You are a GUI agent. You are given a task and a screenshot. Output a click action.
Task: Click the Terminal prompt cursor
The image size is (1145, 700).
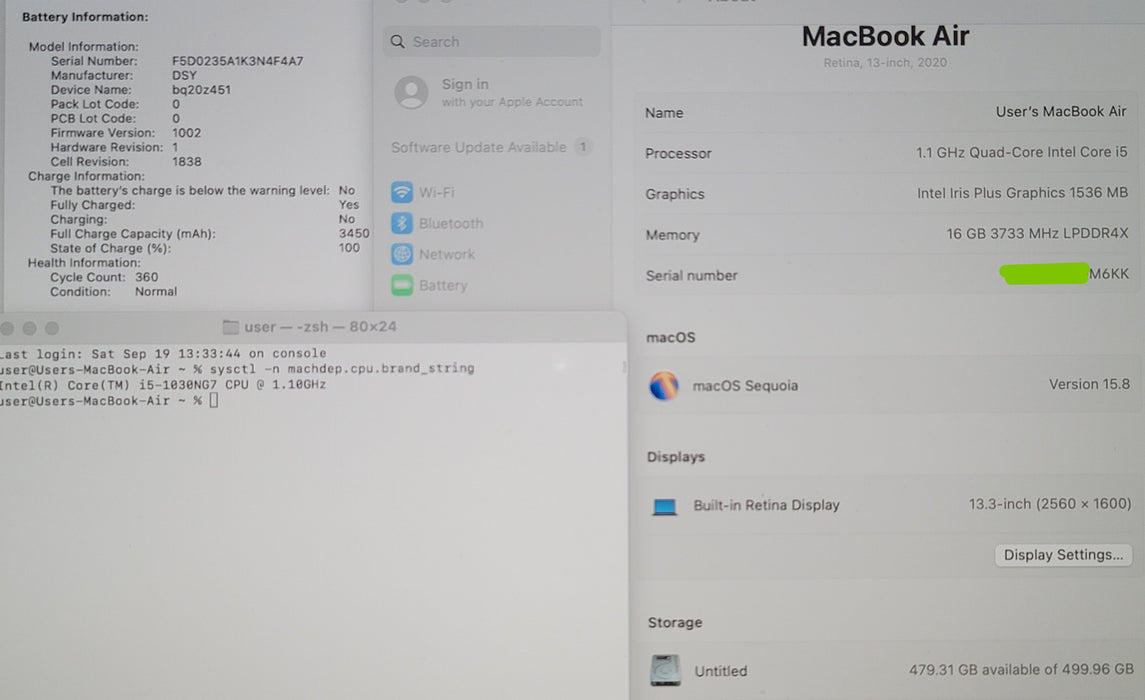[213, 400]
